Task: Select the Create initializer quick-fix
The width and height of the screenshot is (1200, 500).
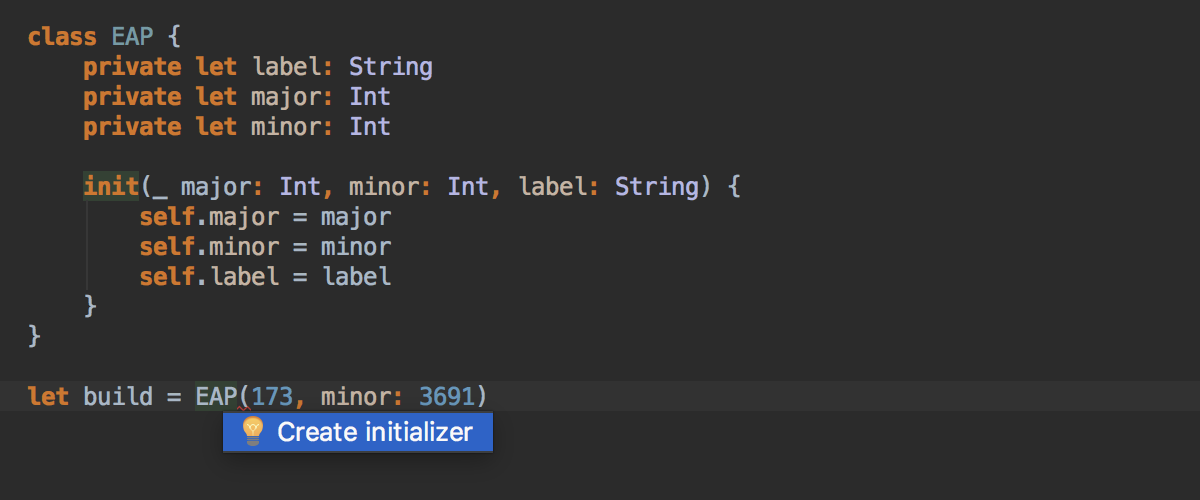Action: tap(357, 432)
